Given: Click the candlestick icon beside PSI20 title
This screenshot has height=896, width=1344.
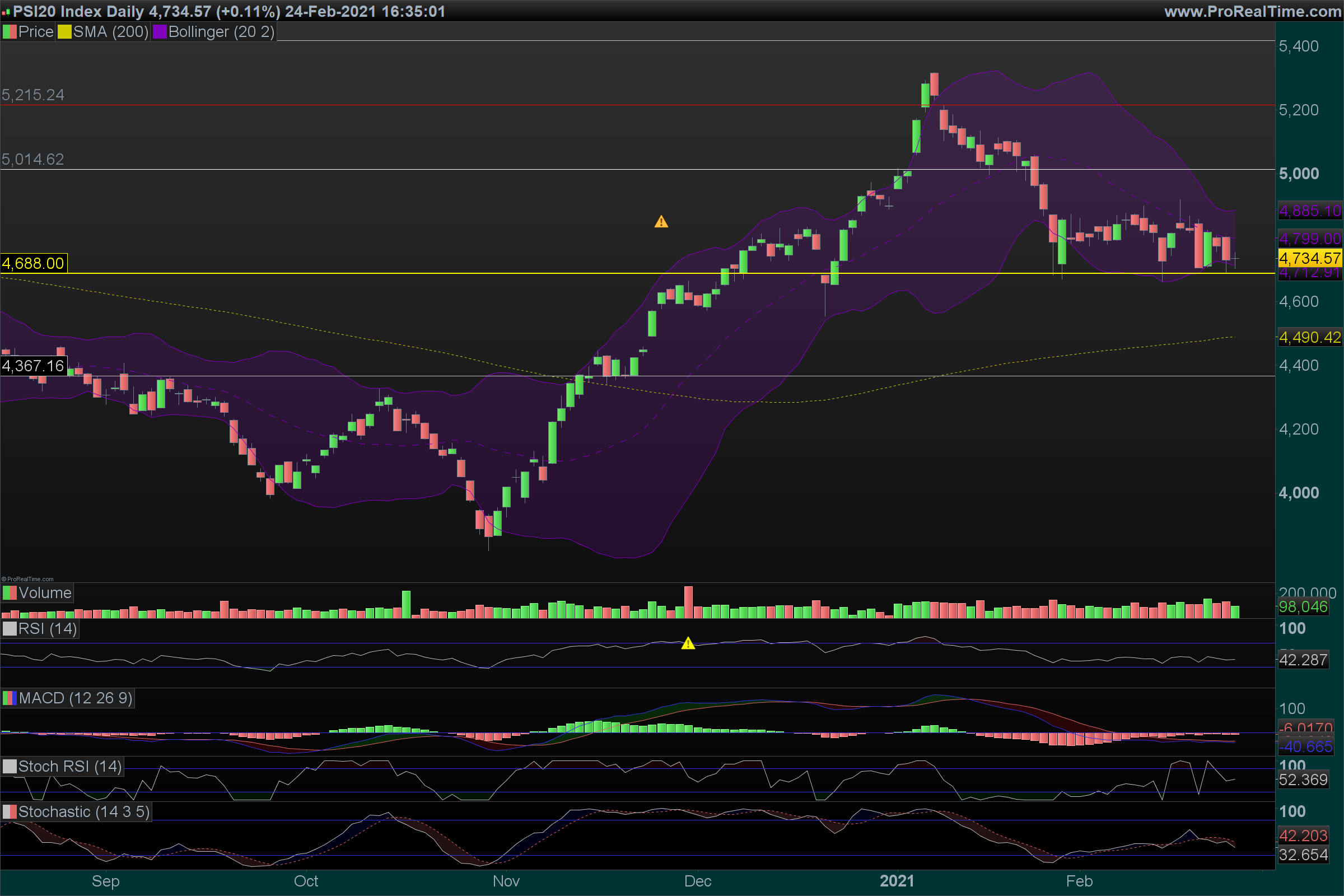Looking at the screenshot, I should point(6,11).
